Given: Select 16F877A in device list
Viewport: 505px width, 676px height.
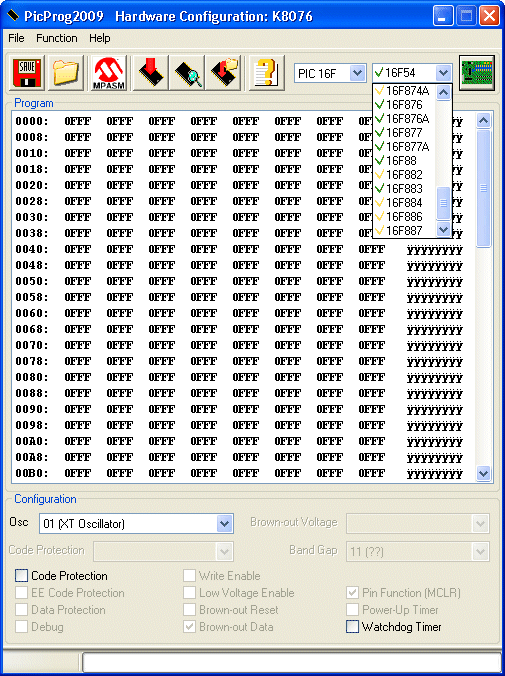Looking at the screenshot, I should coord(405,147).
